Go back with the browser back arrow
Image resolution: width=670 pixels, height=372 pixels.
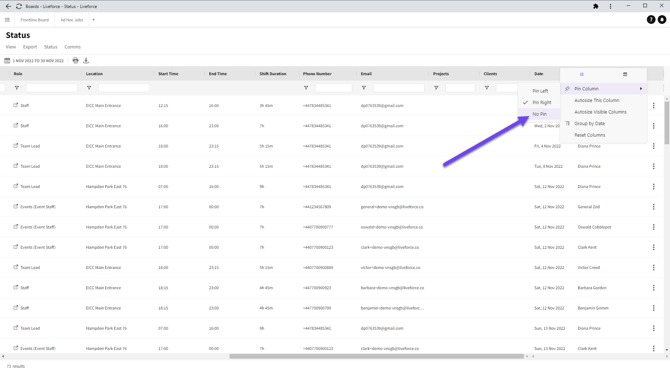(x=8, y=6)
